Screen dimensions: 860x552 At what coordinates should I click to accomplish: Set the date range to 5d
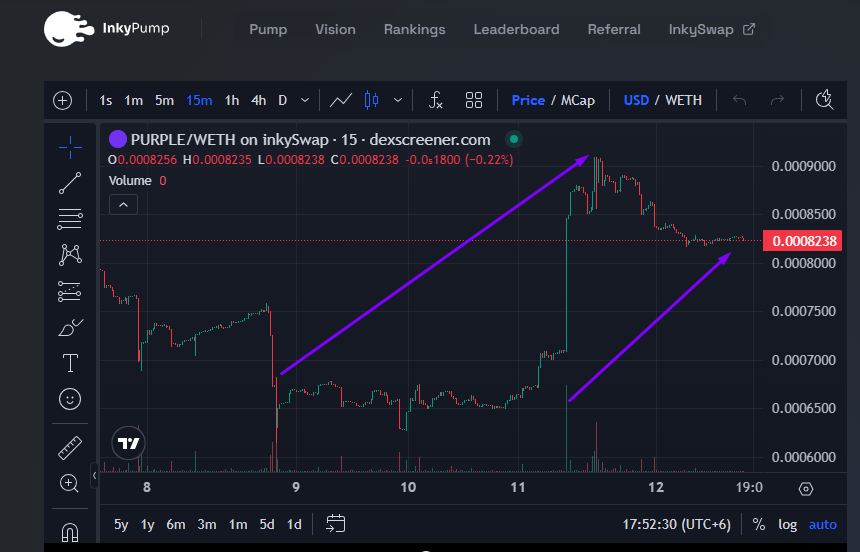point(267,525)
